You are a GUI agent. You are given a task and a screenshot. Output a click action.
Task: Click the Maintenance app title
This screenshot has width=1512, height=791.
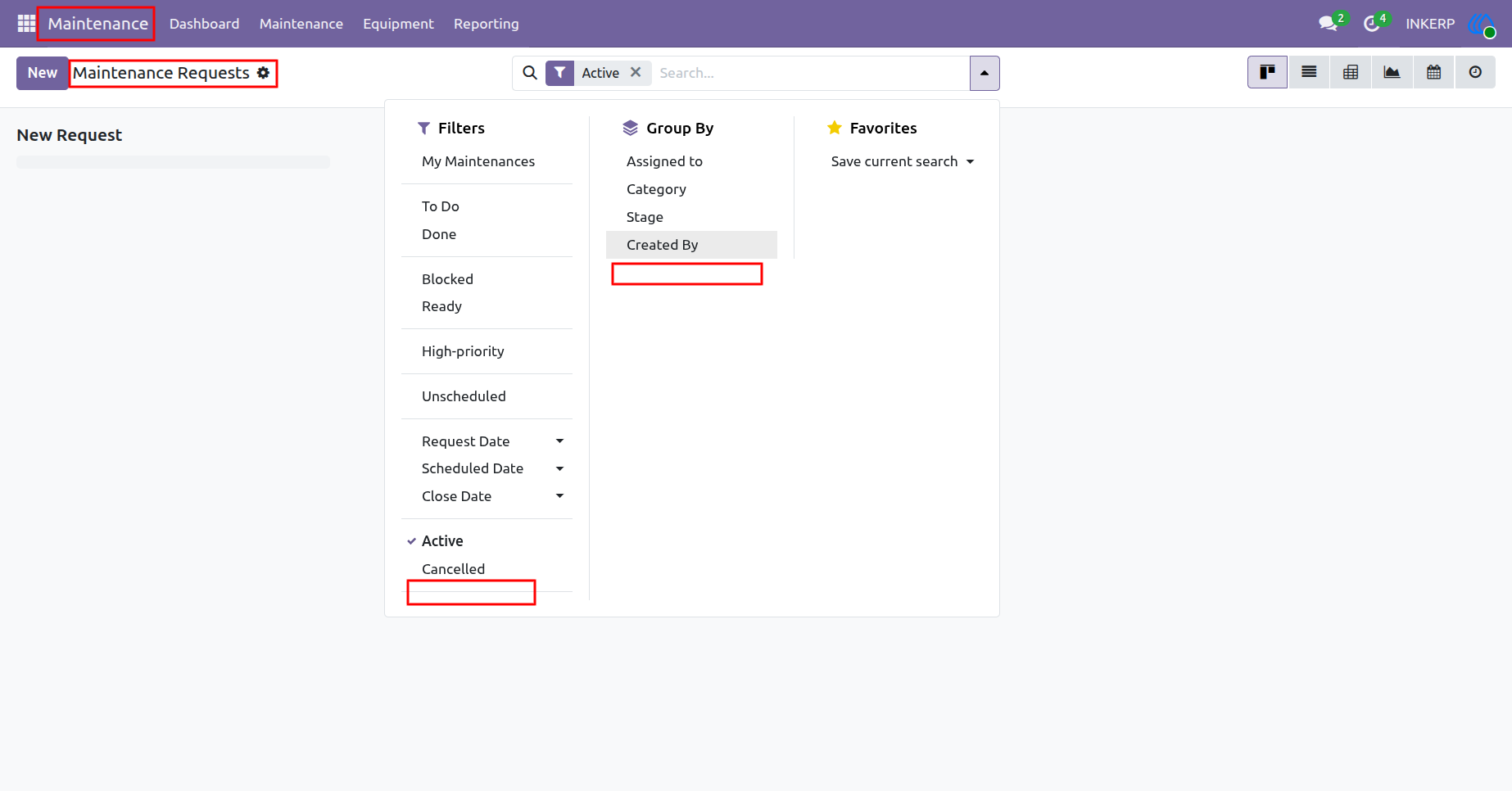[98, 24]
